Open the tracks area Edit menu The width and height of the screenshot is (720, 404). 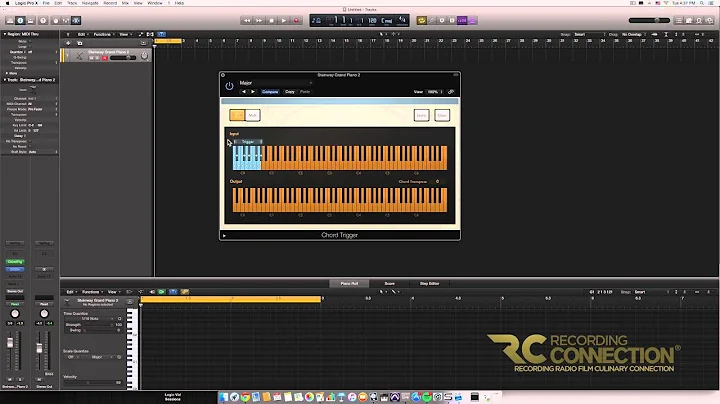tap(83, 34)
